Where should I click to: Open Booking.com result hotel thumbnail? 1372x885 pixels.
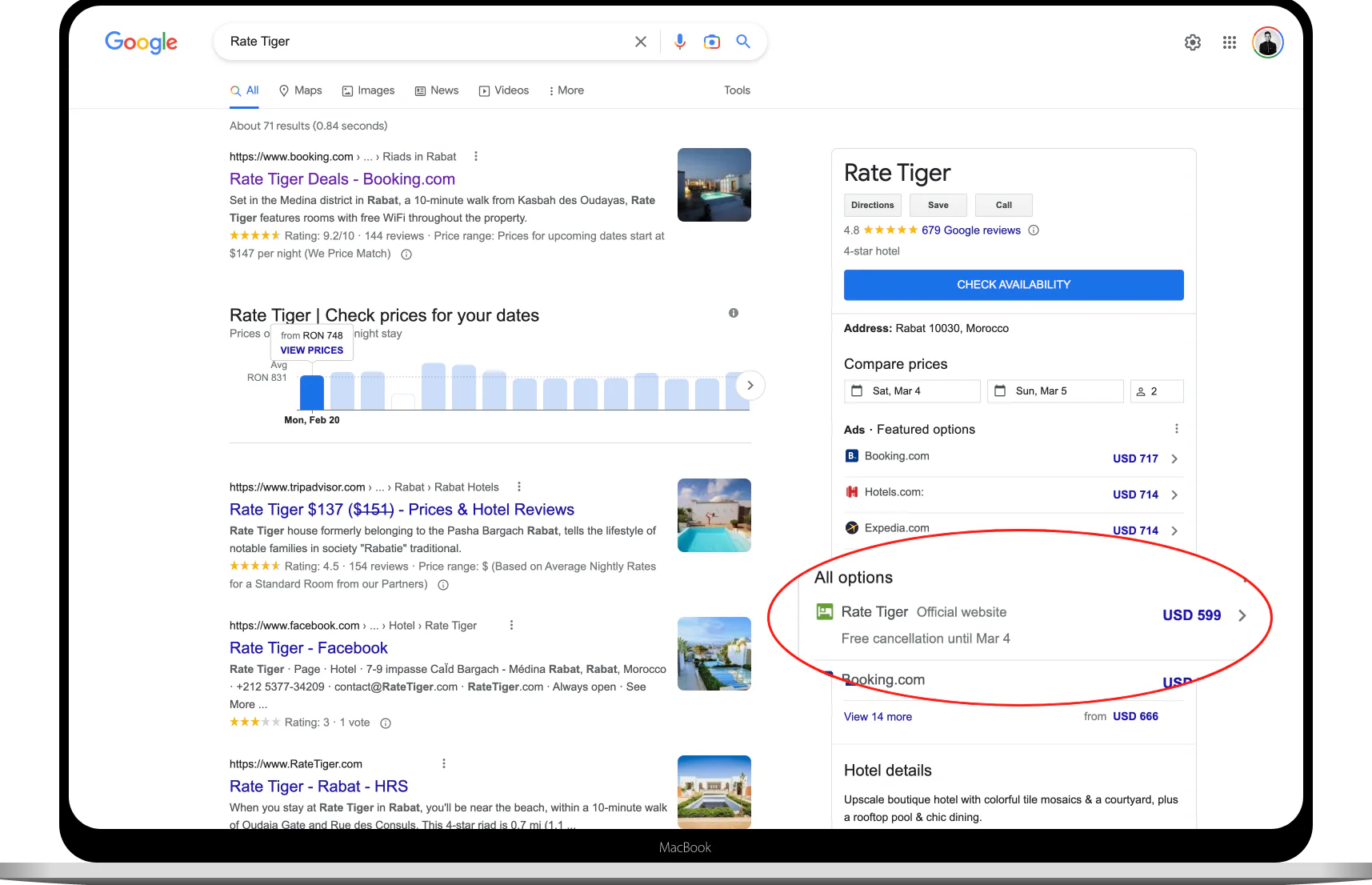click(714, 185)
